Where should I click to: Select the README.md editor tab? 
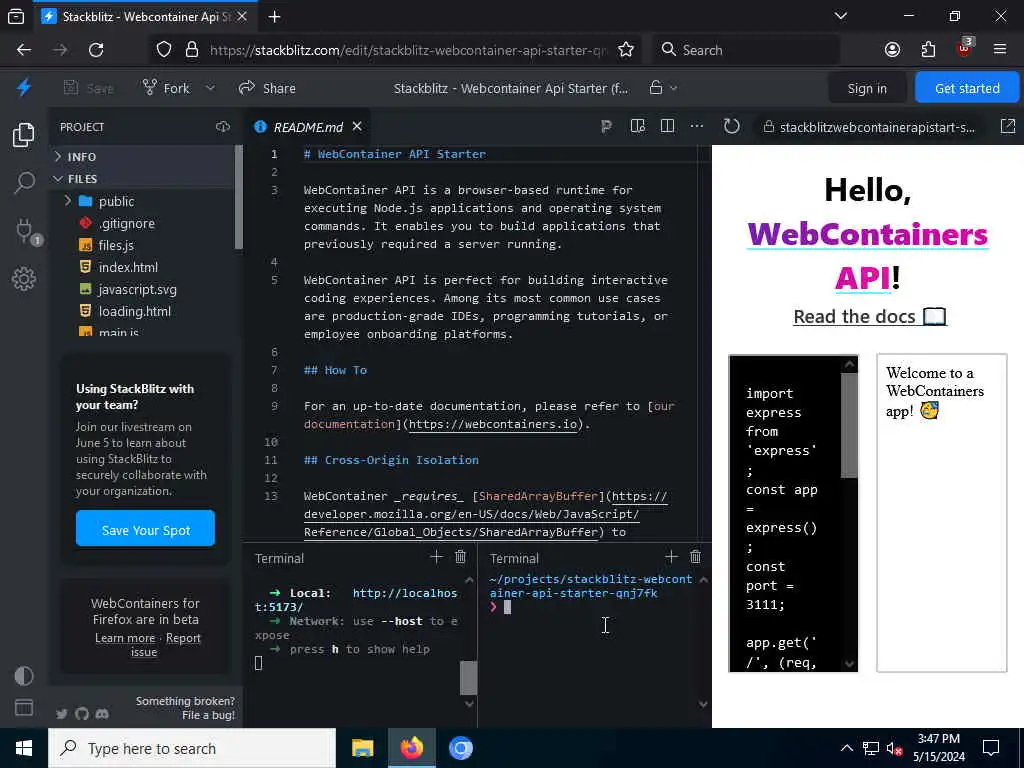[308, 127]
